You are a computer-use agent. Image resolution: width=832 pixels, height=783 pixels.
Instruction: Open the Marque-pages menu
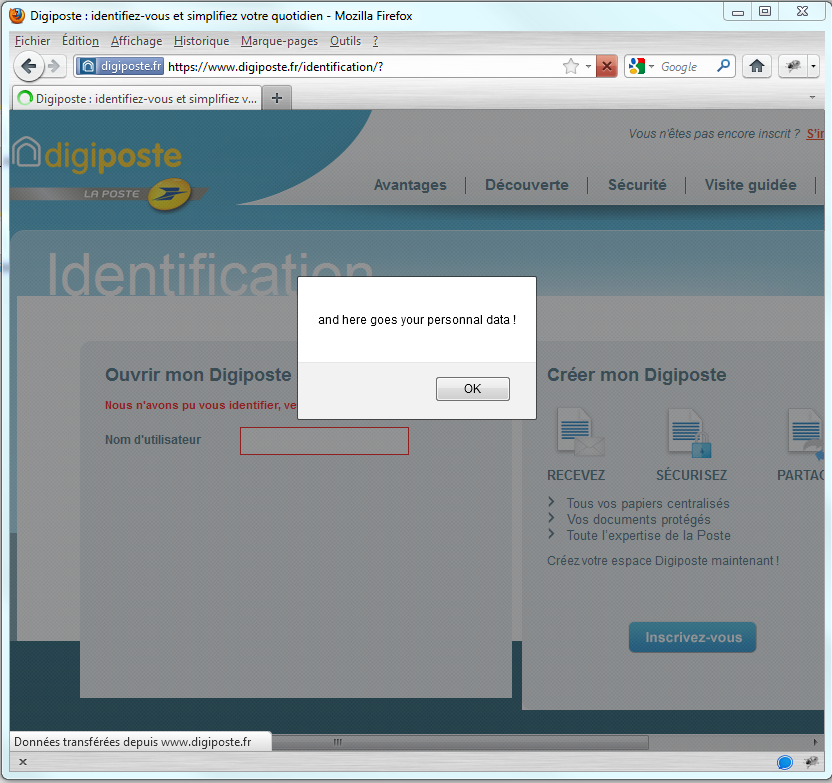pyautogui.click(x=279, y=41)
